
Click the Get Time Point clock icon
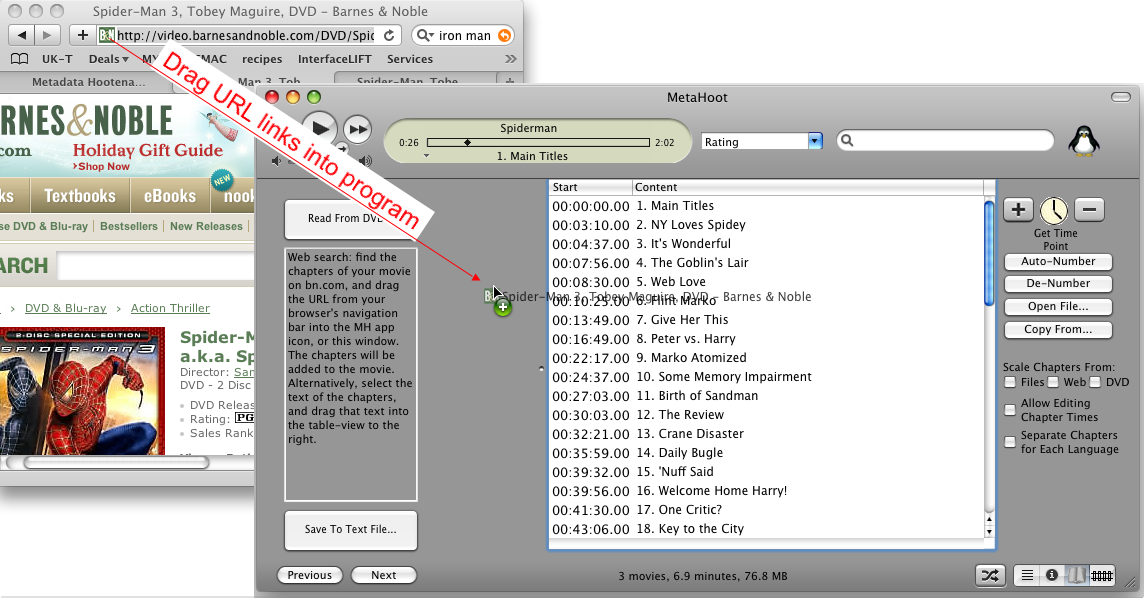[1054, 211]
